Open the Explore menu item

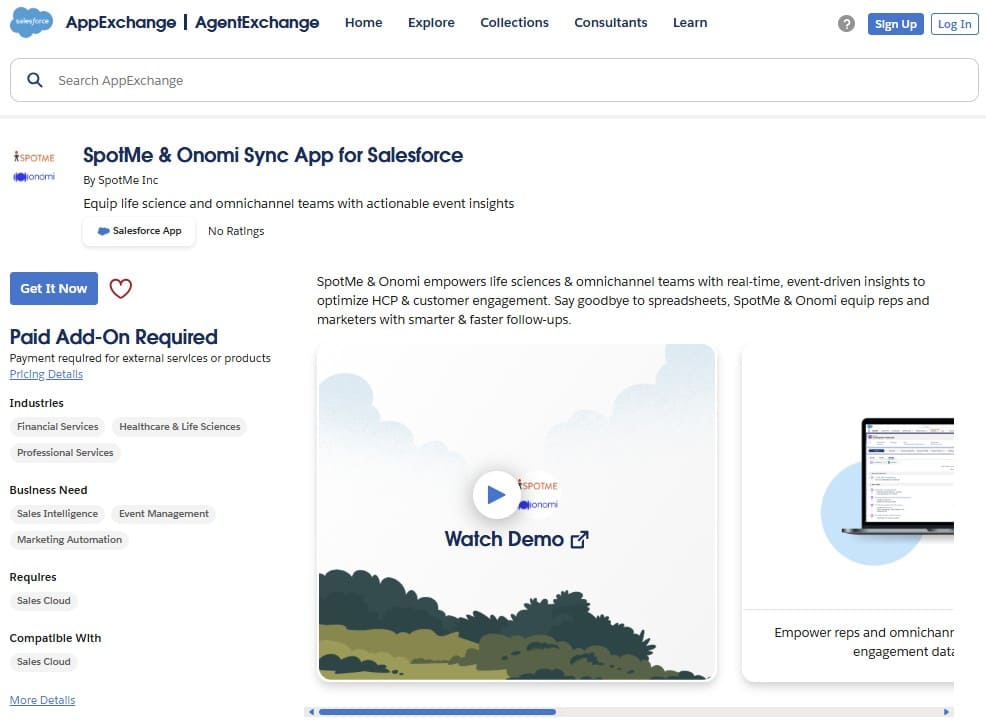pyautogui.click(x=431, y=23)
